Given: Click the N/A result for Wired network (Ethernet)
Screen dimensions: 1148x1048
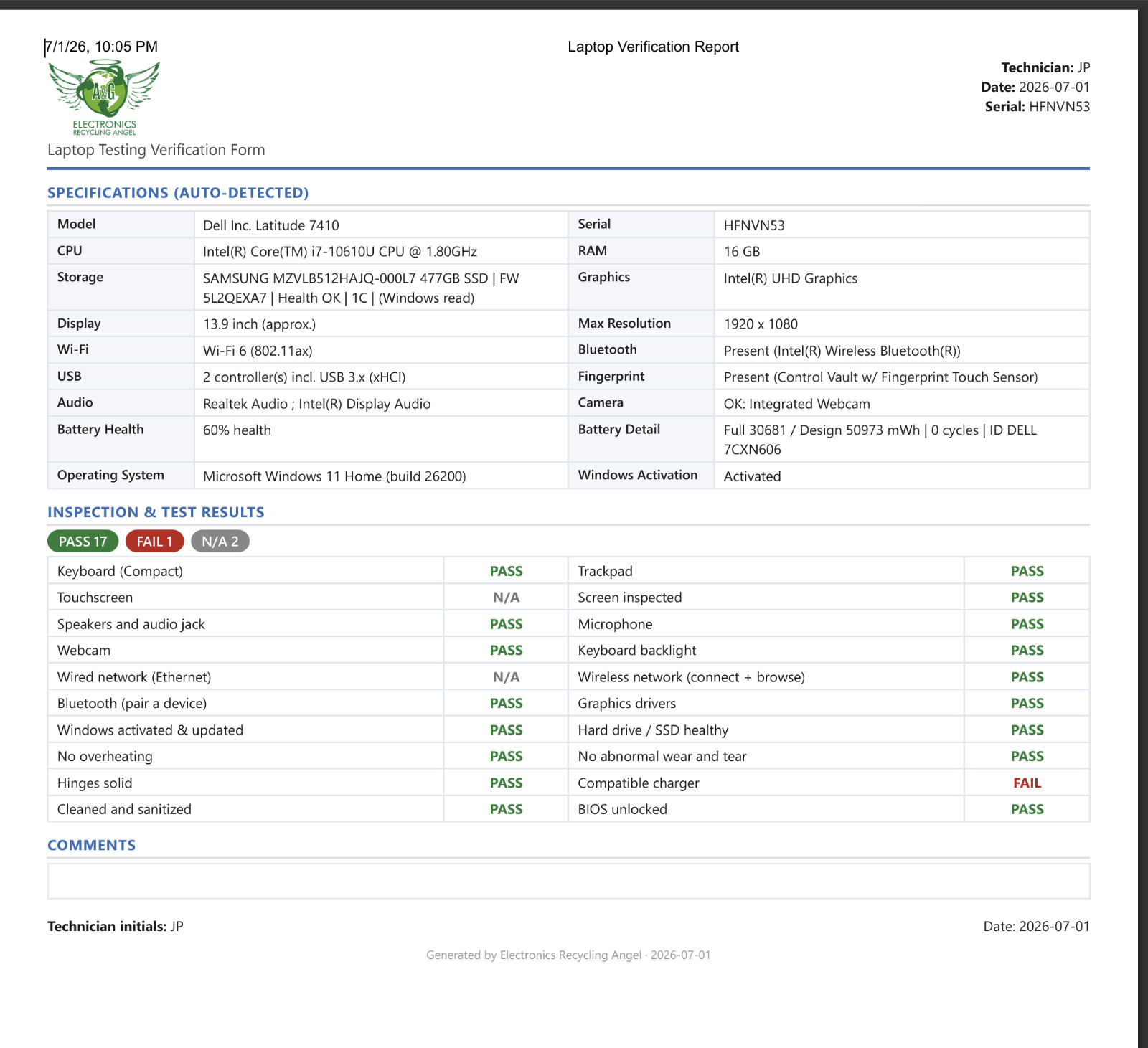Looking at the screenshot, I should click(x=507, y=677).
